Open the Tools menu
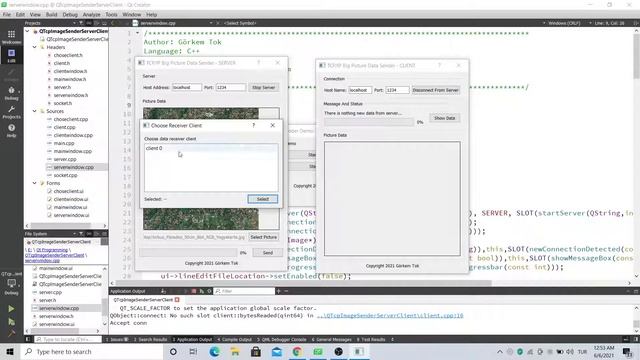This screenshot has width=640, height=360. coord(111,14)
